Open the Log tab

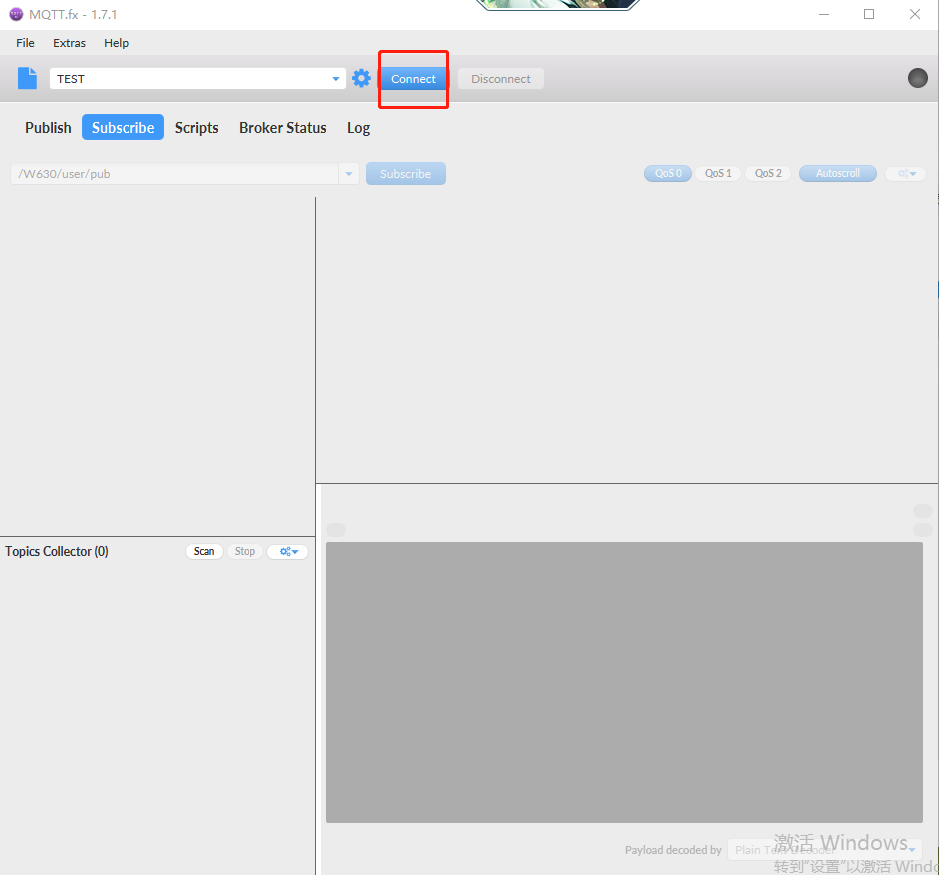[x=358, y=128]
